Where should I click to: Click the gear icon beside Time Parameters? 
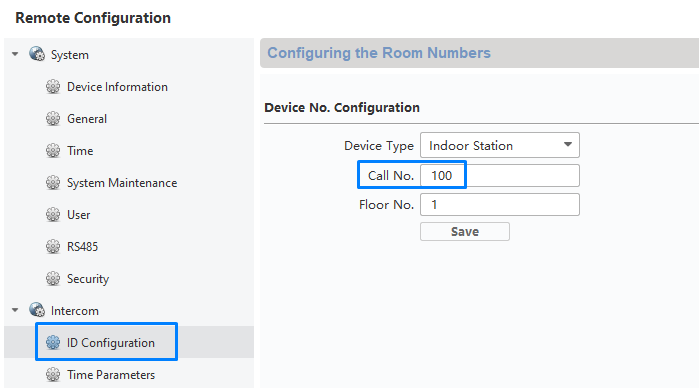coord(53,375)
